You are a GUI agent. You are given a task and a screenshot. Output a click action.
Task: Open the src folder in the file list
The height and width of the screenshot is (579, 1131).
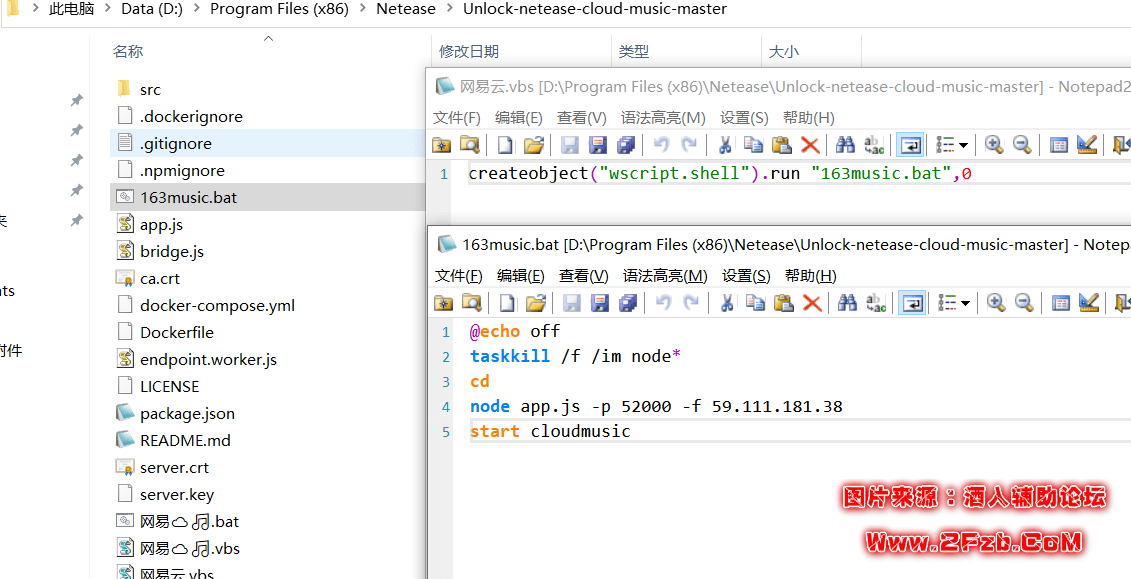pos(150,90)
